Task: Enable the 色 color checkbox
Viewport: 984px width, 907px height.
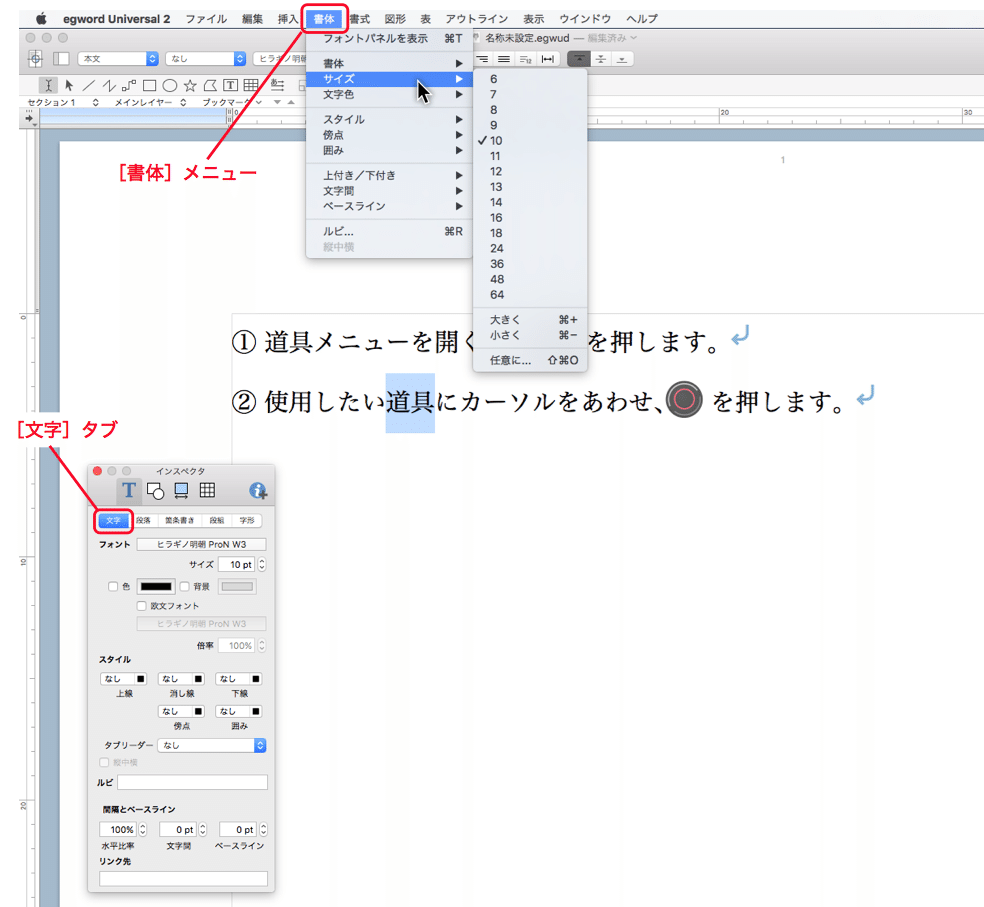Action: pos(113,586)
